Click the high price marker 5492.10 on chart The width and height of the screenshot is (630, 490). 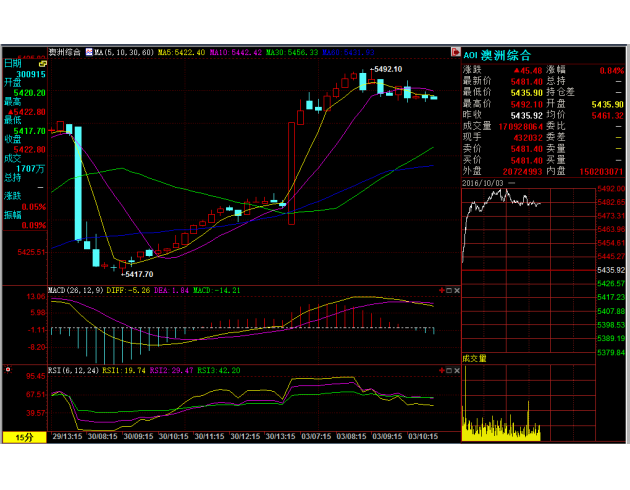click(386, 69)
